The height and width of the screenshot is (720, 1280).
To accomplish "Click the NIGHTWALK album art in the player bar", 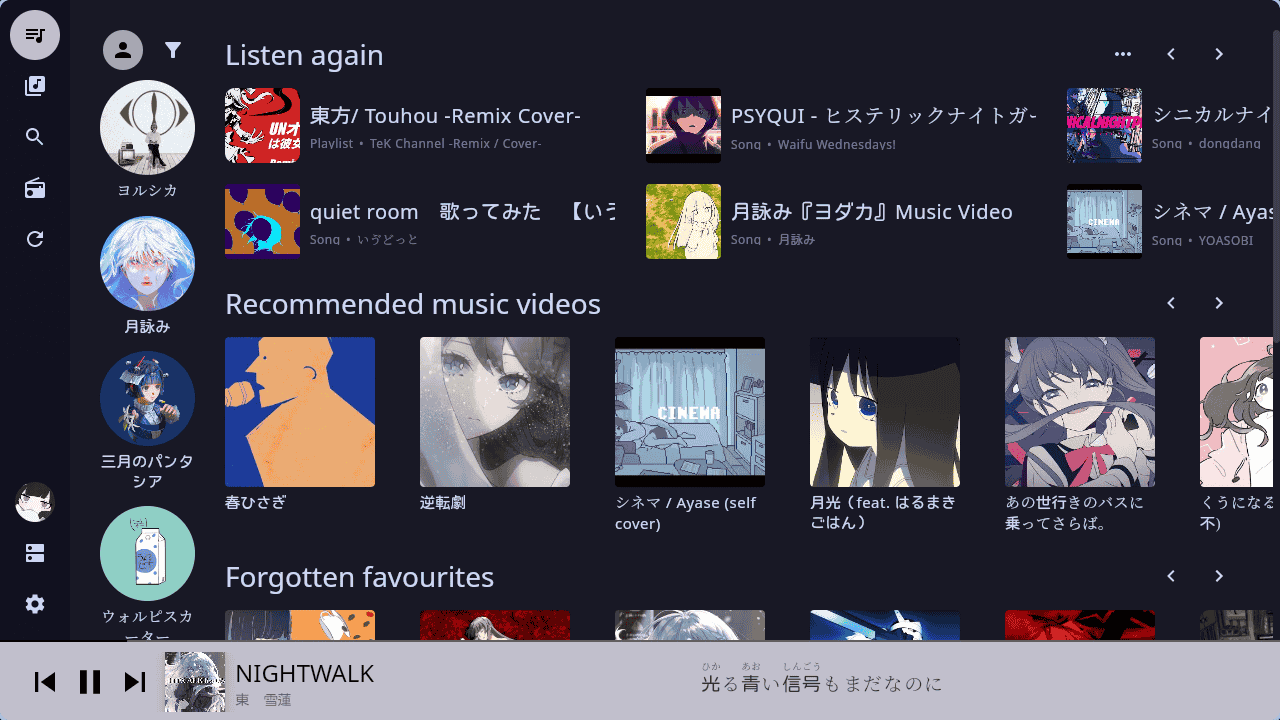I will [x=195, y=682].
